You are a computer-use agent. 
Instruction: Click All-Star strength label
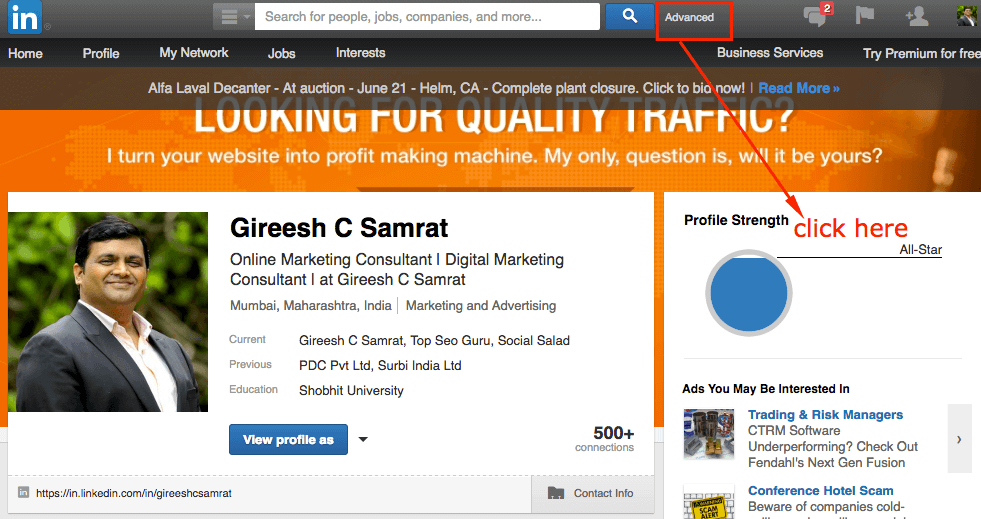(x=920, y=249)
